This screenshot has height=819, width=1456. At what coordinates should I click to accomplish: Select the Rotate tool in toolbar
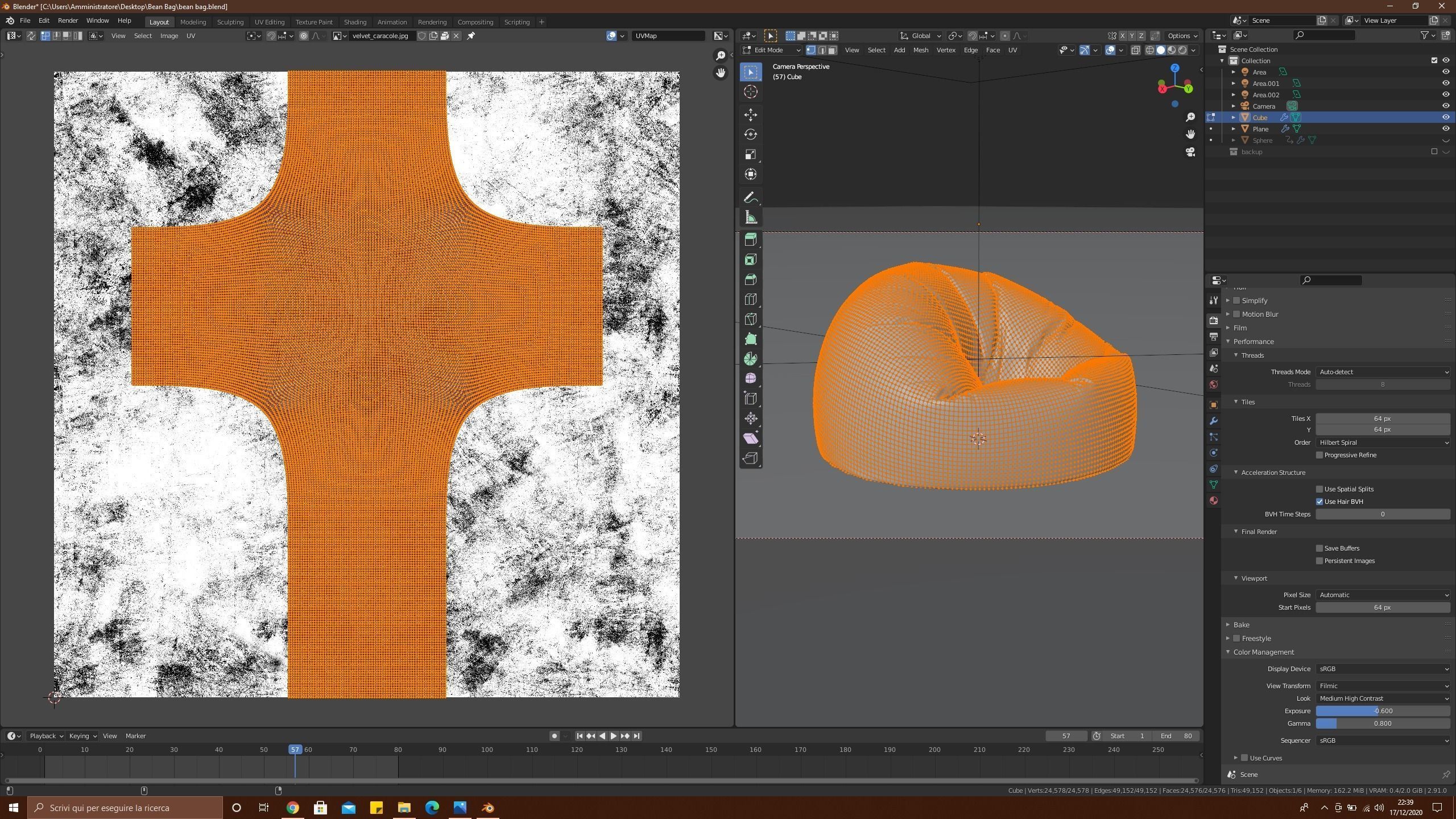(750, 135)
